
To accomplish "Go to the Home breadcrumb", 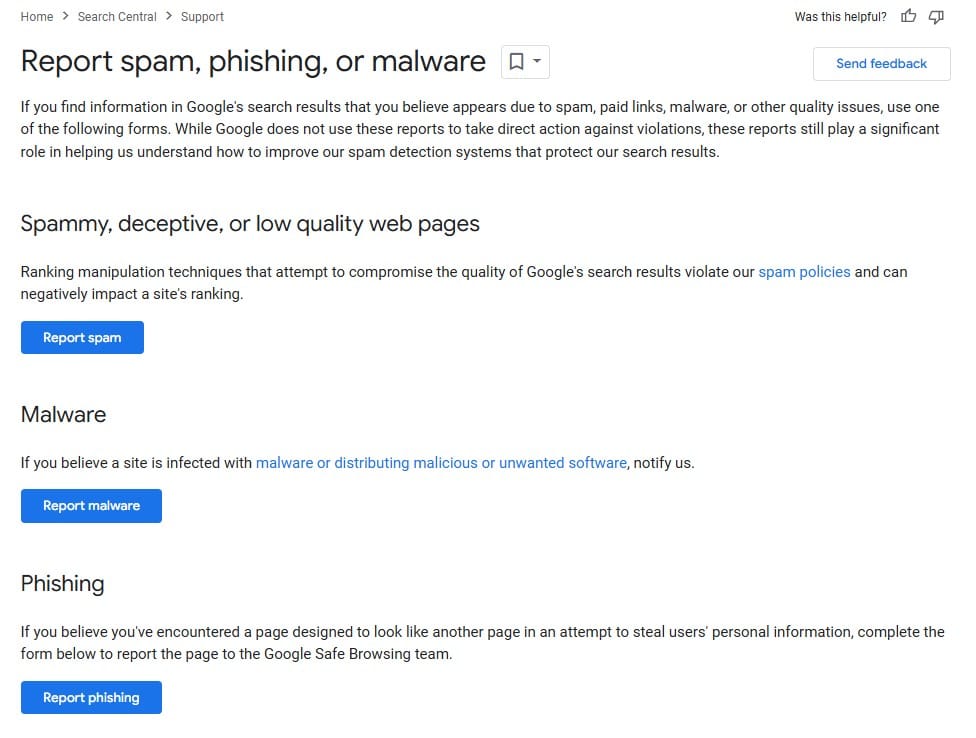I will (37, 17).
